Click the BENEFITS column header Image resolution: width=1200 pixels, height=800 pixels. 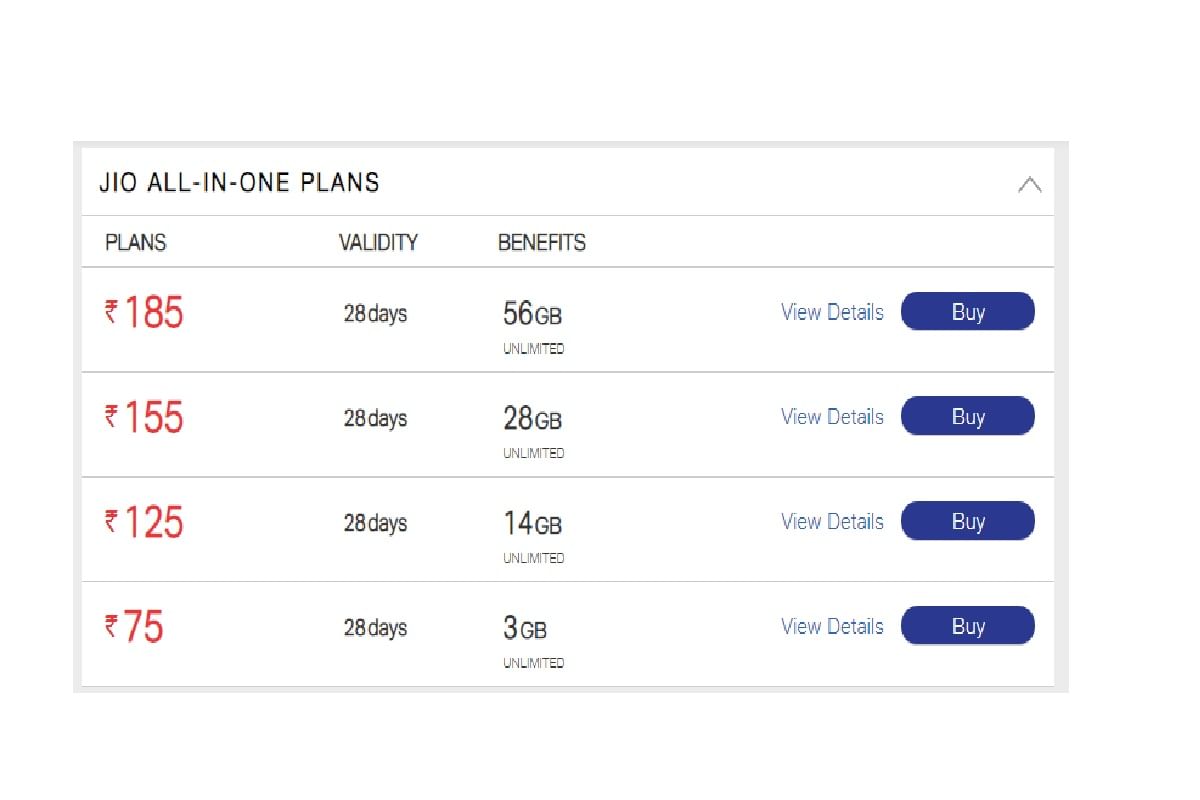(x=543, y=242)
